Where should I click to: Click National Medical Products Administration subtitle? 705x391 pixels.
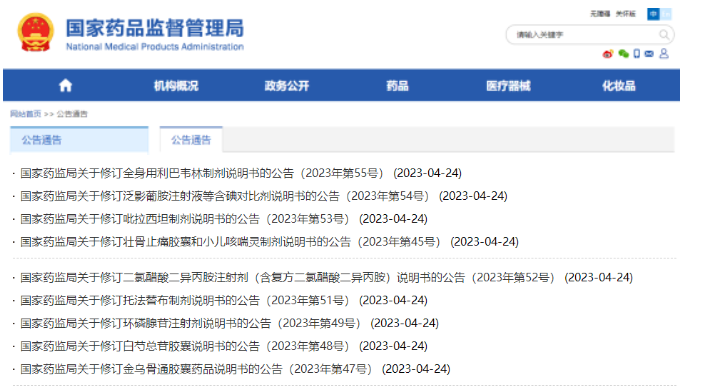155,47
